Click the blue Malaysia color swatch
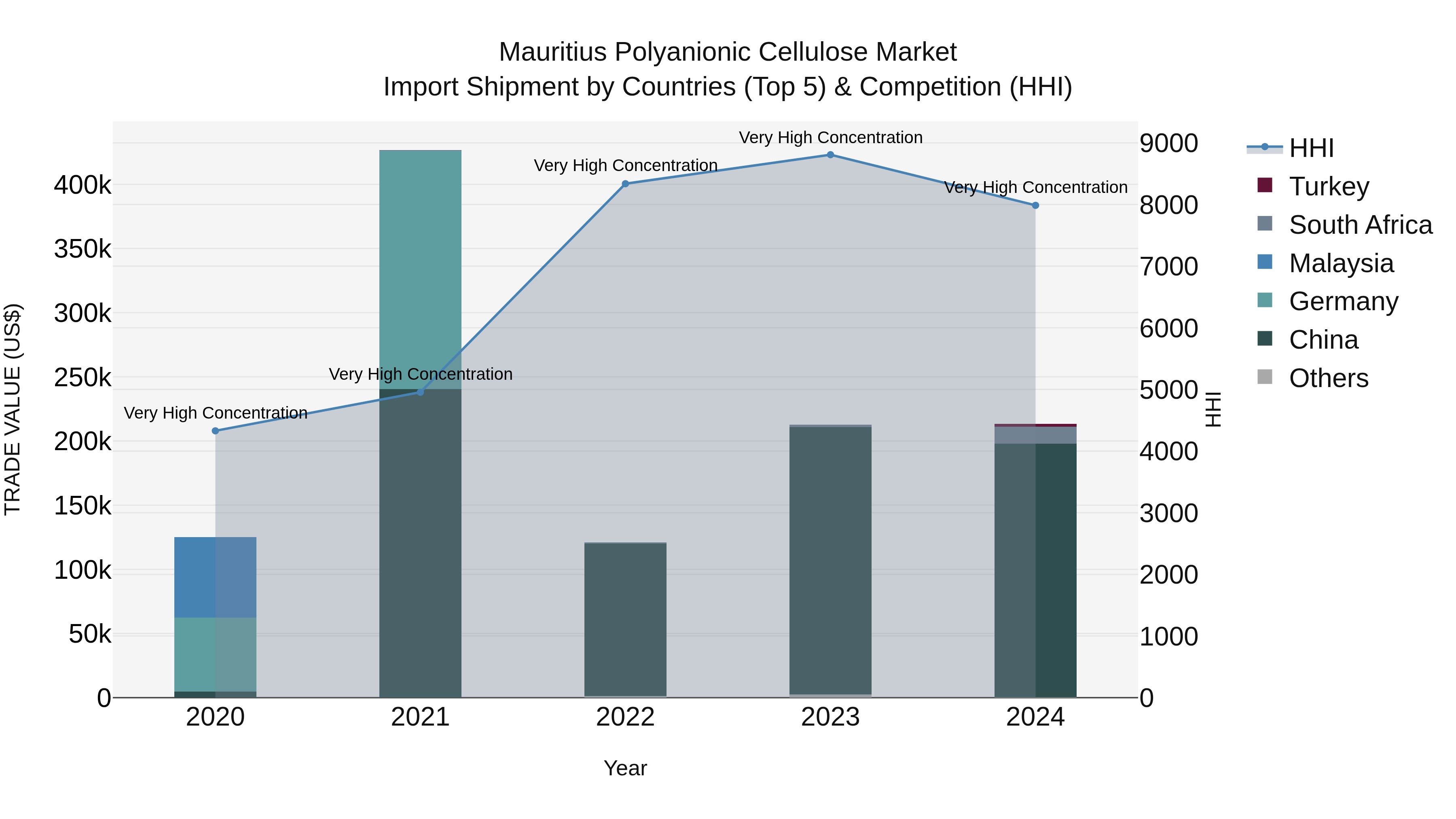The image size is (1456, 819). pos(1265,262)
